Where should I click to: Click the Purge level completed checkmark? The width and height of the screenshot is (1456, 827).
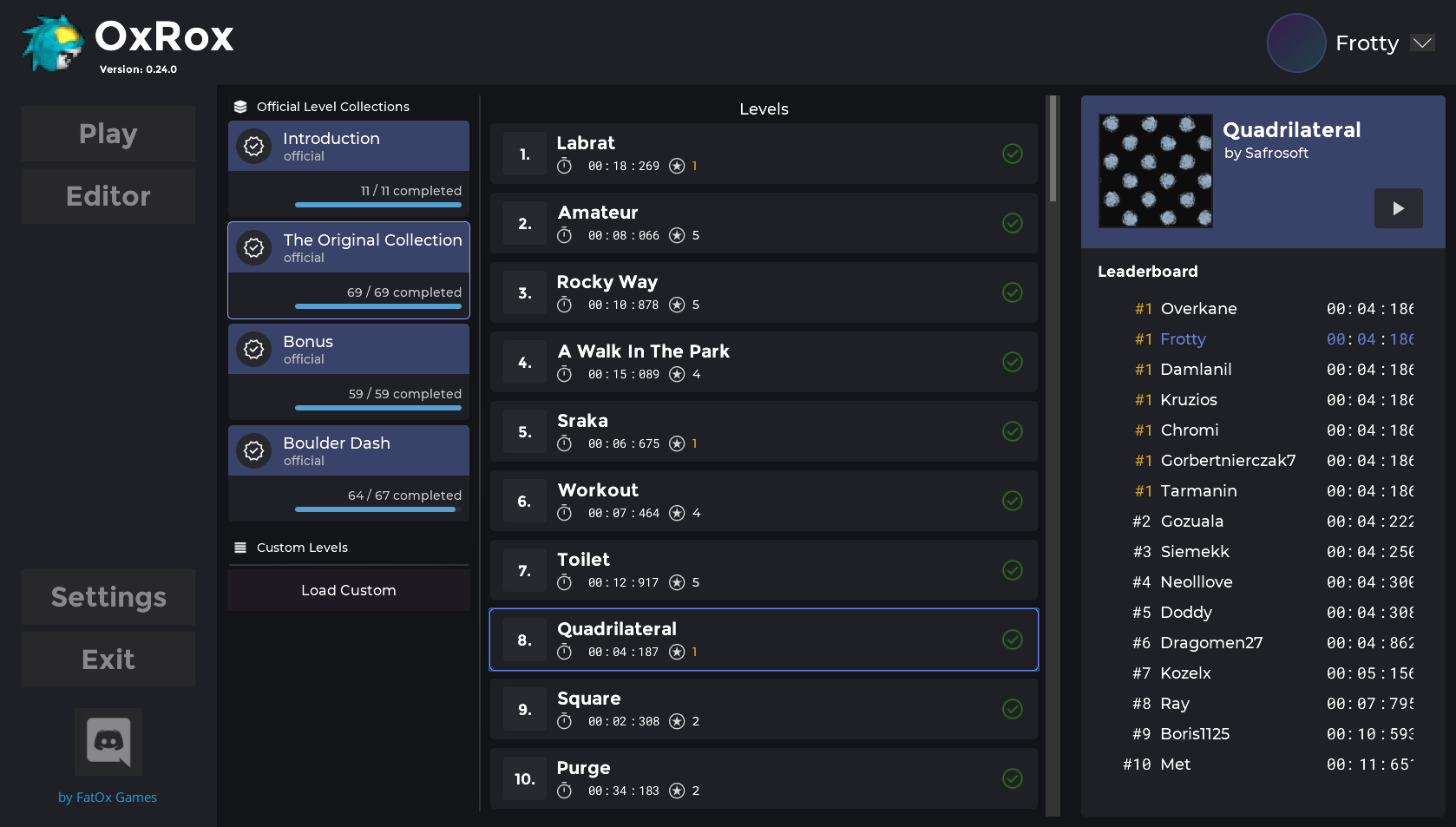click(x=1012, y=778)
